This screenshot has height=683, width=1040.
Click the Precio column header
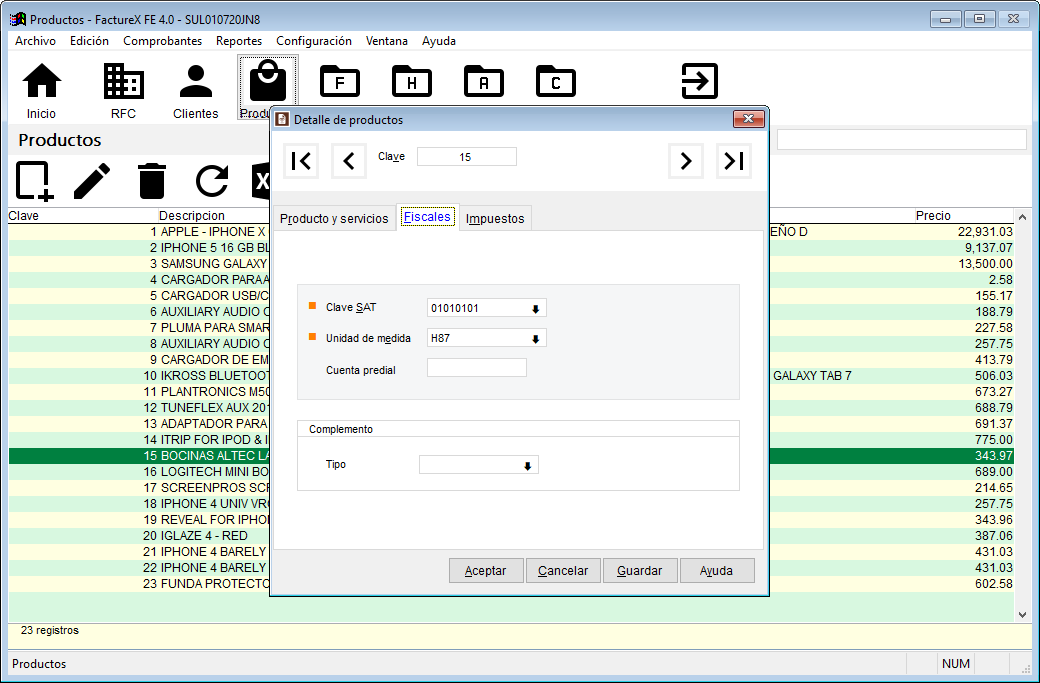(933, 216)
